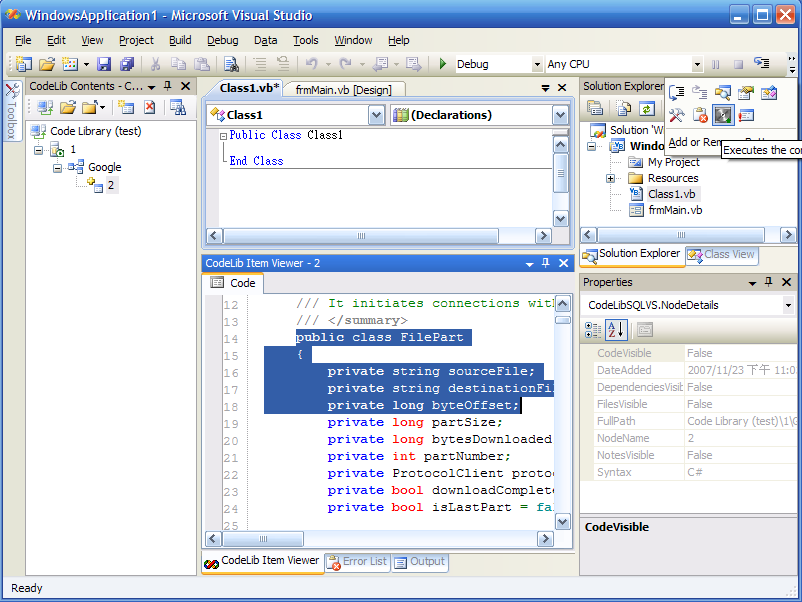This screenshot has height=602, width=802.
Task: Open the active documents list dropdown beside editor tabs
Action: tap(546, 88)
